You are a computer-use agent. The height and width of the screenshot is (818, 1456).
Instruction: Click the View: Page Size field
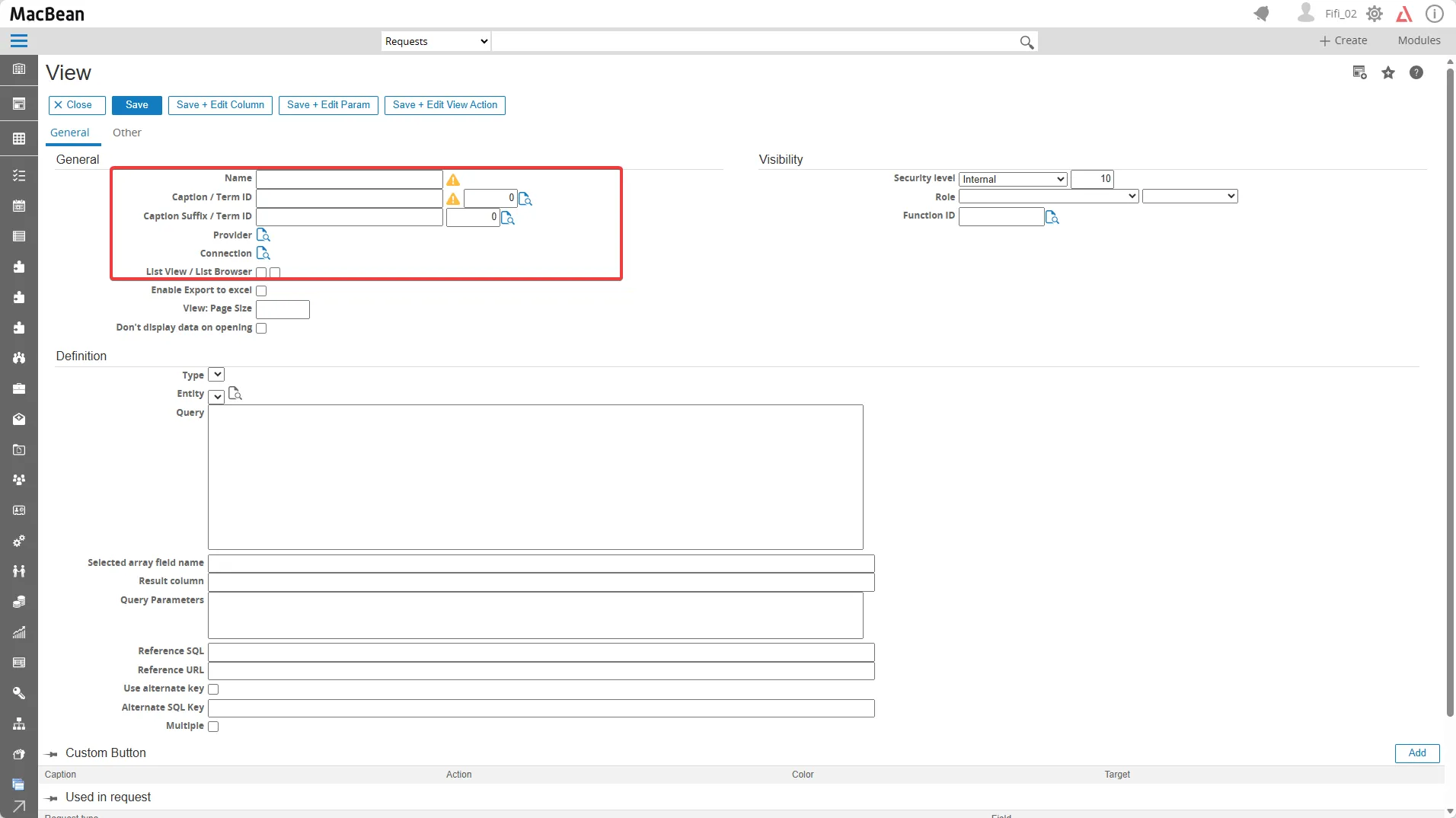283,309
